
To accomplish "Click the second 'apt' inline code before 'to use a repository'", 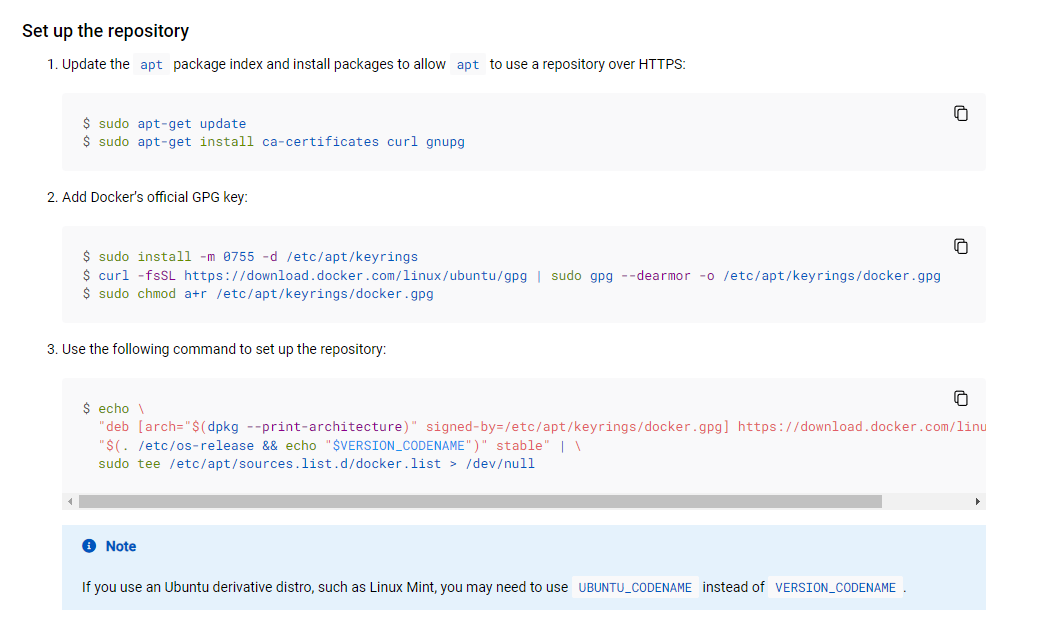I will tap(467, 65).
